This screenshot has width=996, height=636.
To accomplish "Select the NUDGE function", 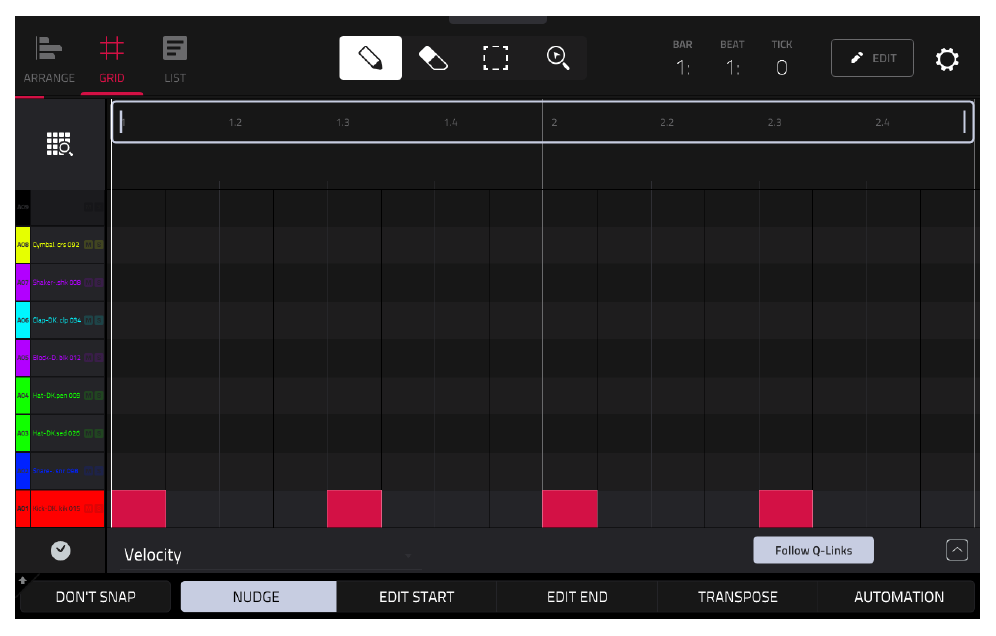I will coord(258,597).
